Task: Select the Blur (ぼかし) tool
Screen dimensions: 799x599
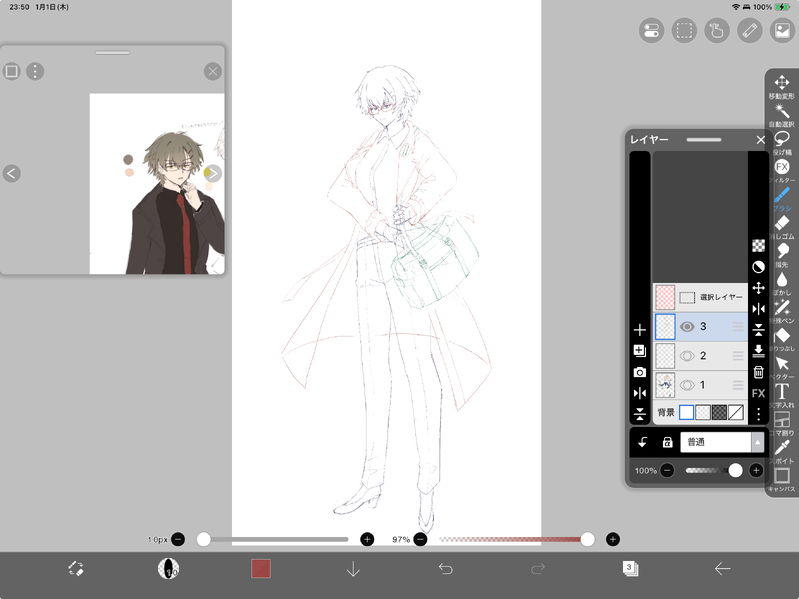Action: click(782, 283)
